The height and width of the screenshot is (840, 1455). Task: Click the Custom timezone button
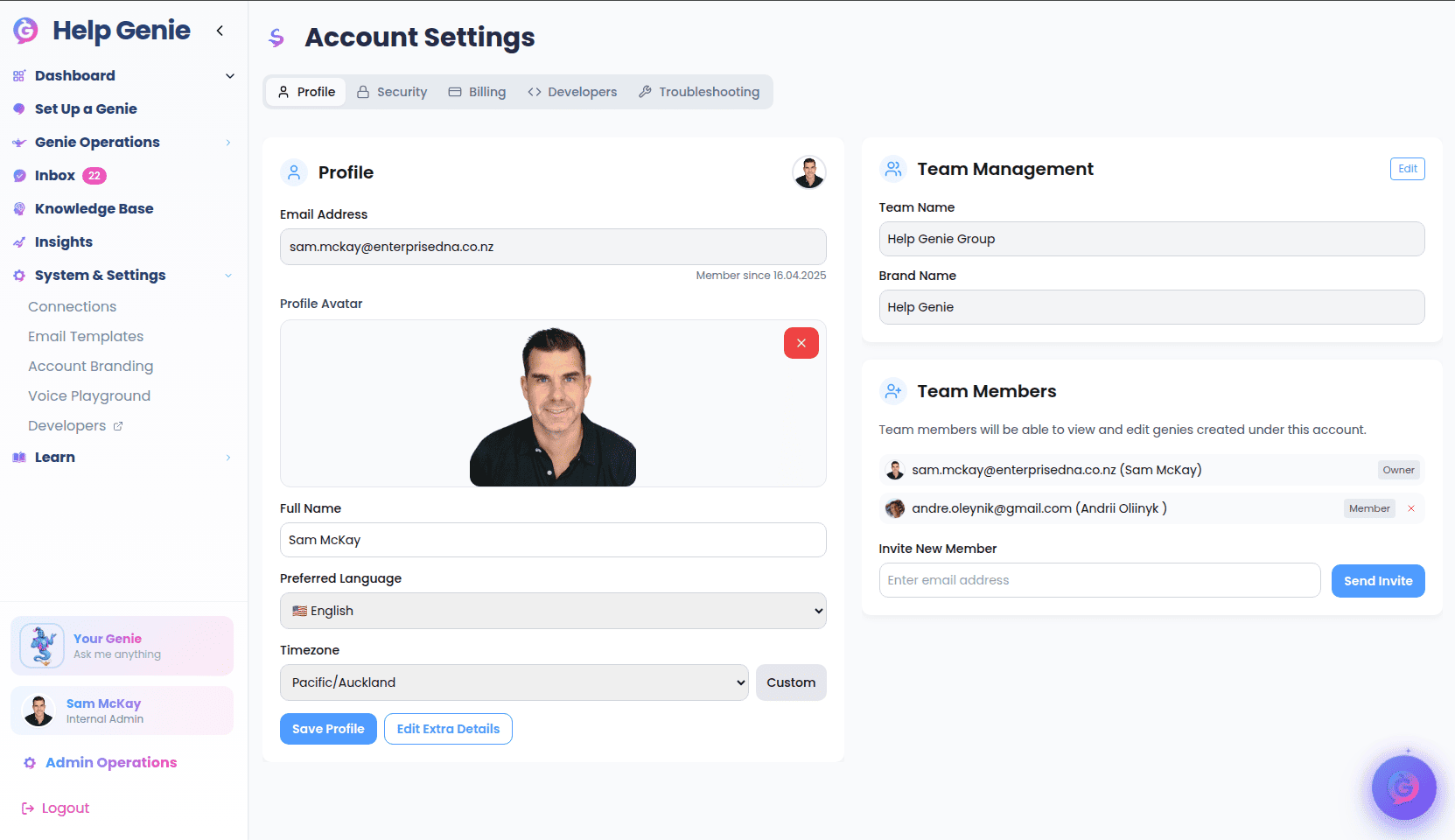[791, 682]
